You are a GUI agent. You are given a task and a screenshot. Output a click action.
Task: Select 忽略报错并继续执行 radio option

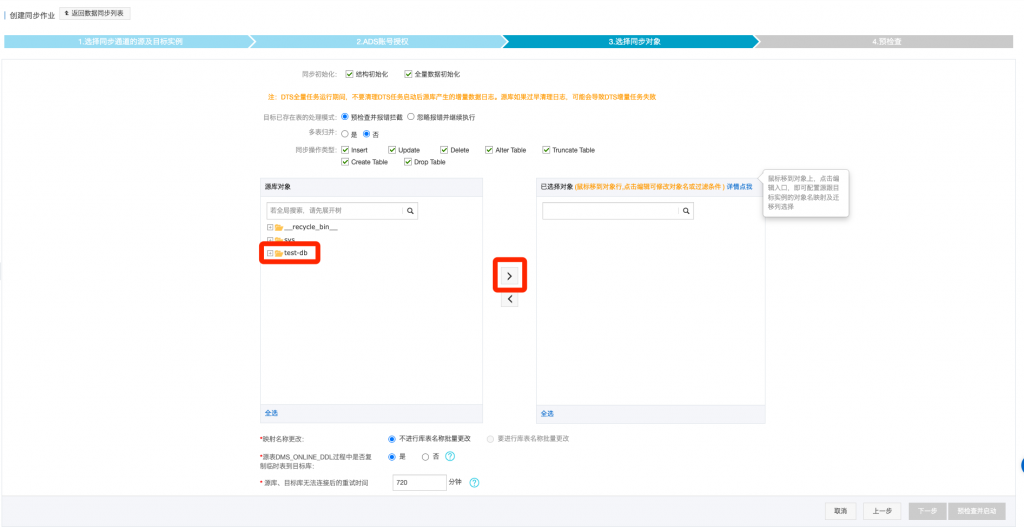pos(411,117)
